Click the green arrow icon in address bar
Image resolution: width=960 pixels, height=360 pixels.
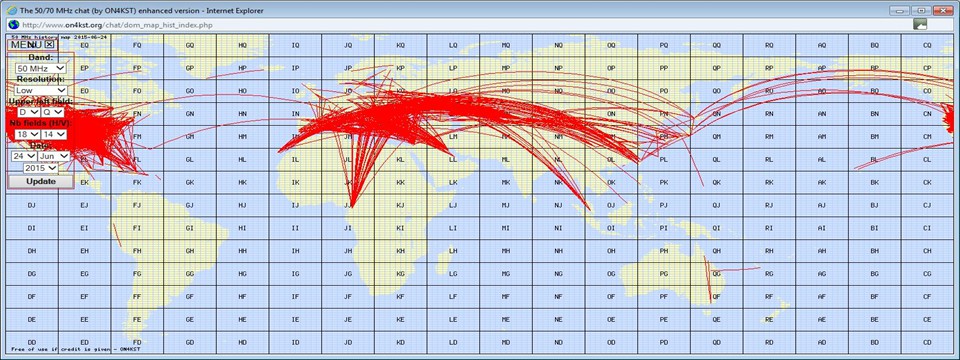(920, 24)
